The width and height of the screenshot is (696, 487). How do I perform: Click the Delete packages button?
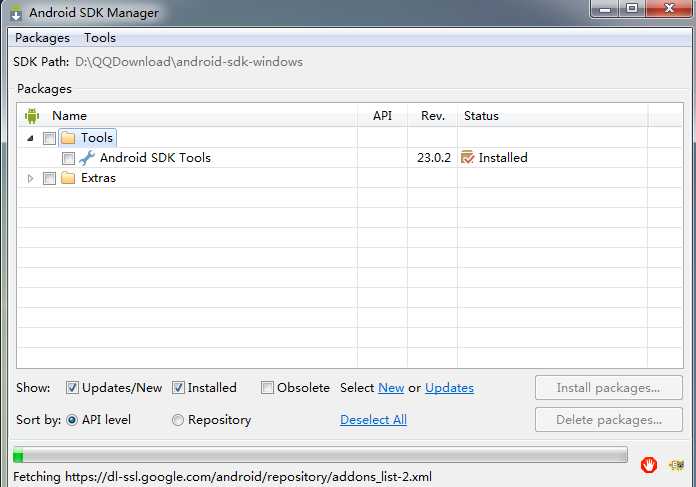[609, 420]
